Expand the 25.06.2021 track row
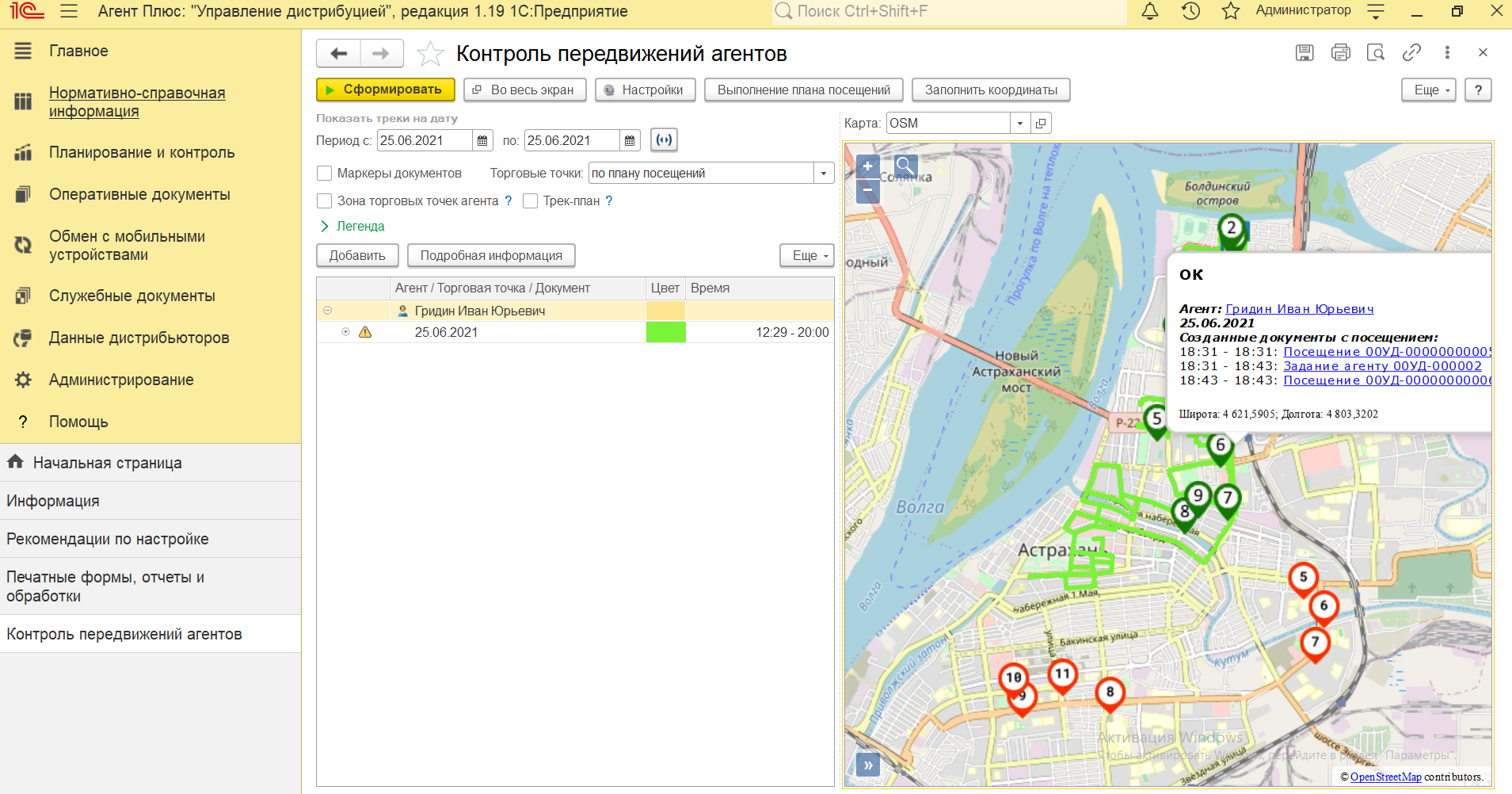The image size is (1512, 794). pos(345,332)
